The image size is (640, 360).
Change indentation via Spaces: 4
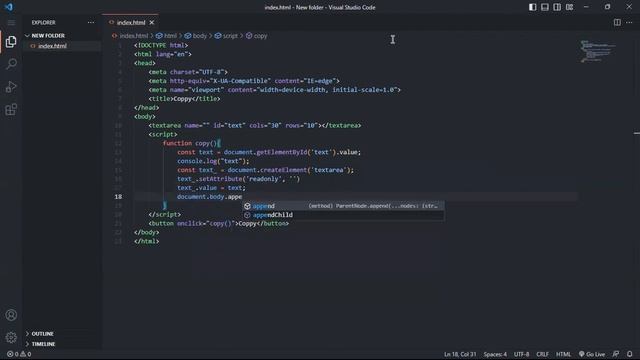pos(495,354)
